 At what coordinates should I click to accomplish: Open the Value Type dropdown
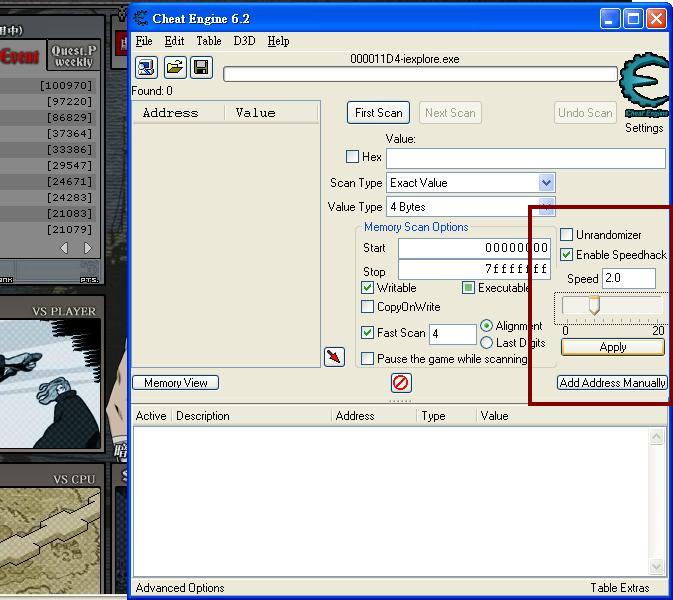point(546,207)
